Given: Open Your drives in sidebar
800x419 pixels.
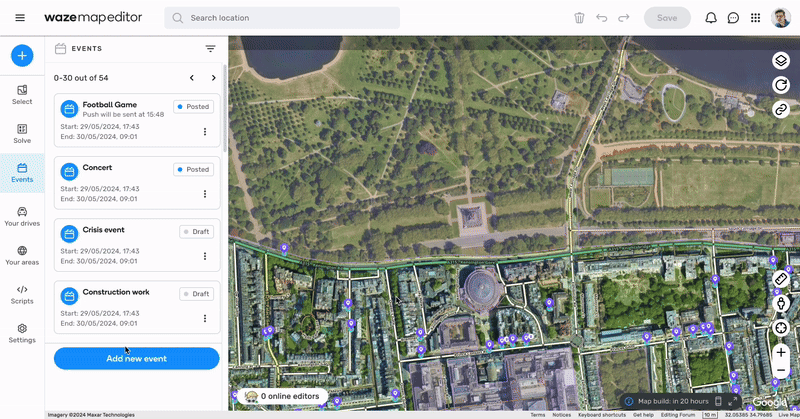Looking at the screenshot, I should coord(22,217).
